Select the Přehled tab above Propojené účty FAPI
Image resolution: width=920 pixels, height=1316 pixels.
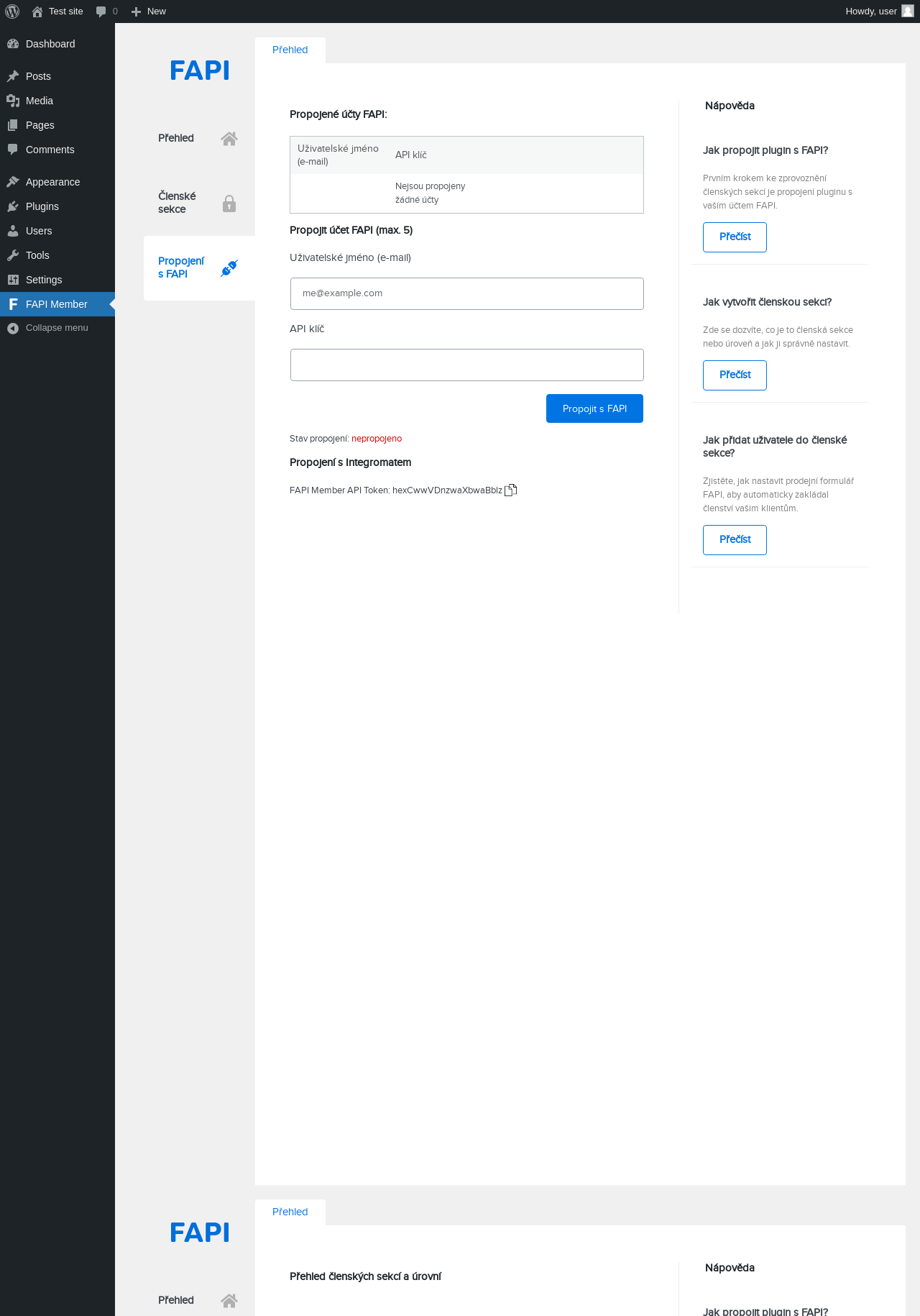[x=290, y=50]
